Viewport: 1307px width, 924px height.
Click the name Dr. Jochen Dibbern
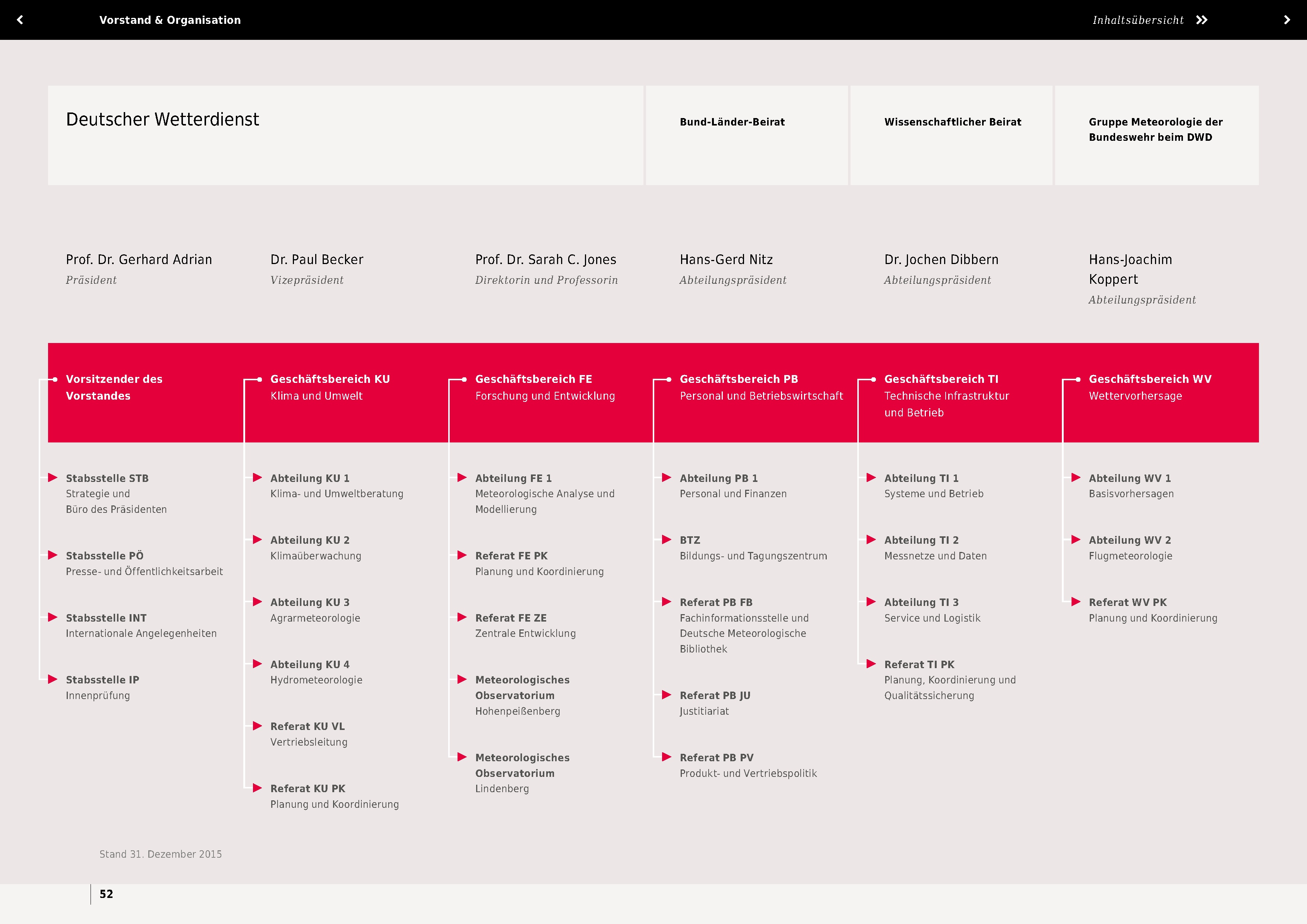pyautogui.click(x=941, y=260)
